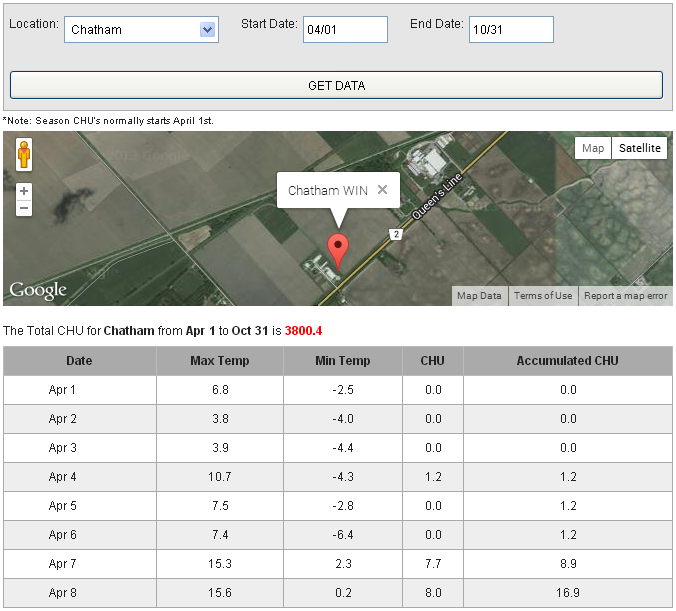The height and width of the screenshot is (611, 676).
Task: Click the Chatham WIN label in info window
Action: tap(328, 190)
